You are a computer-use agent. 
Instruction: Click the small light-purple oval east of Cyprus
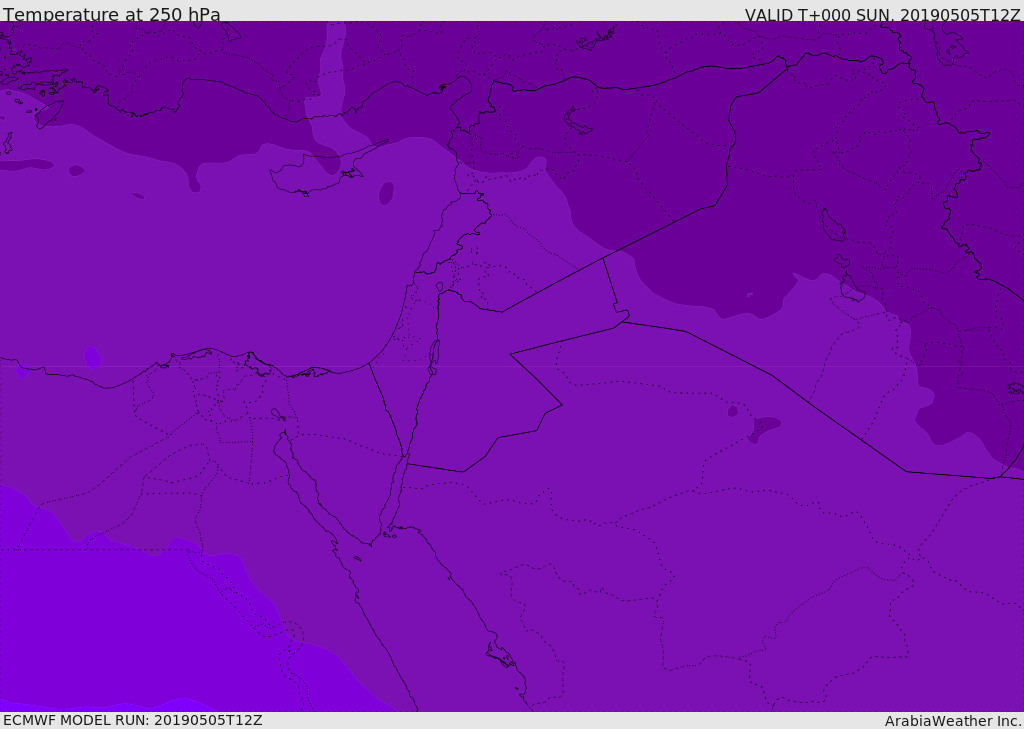tap(386, 193)
